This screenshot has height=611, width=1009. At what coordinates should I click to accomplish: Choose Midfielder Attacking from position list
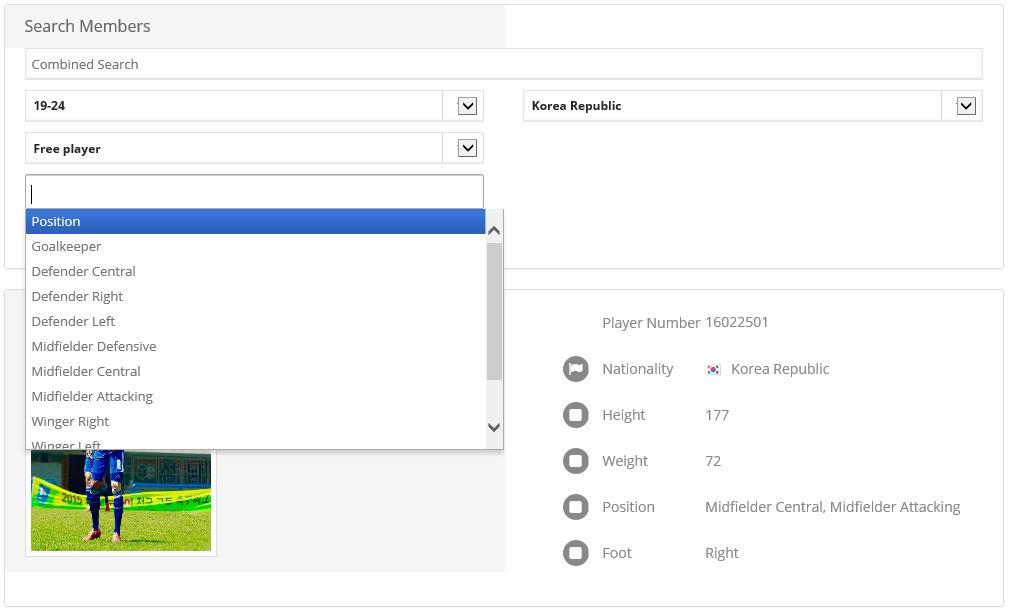(255, 397)
